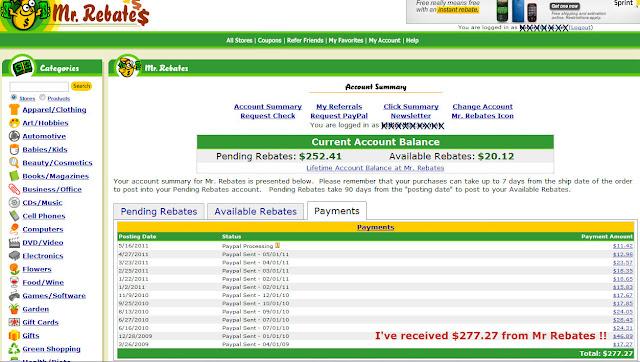Open the Mr. Rebates Icon link
The image size is (640, 362).
click(x=482, y=116)
